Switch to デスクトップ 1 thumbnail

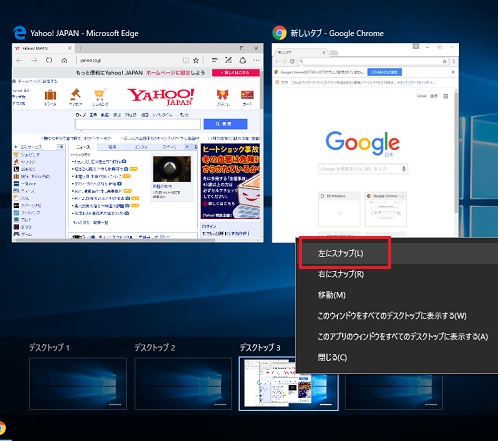(78, 383)
